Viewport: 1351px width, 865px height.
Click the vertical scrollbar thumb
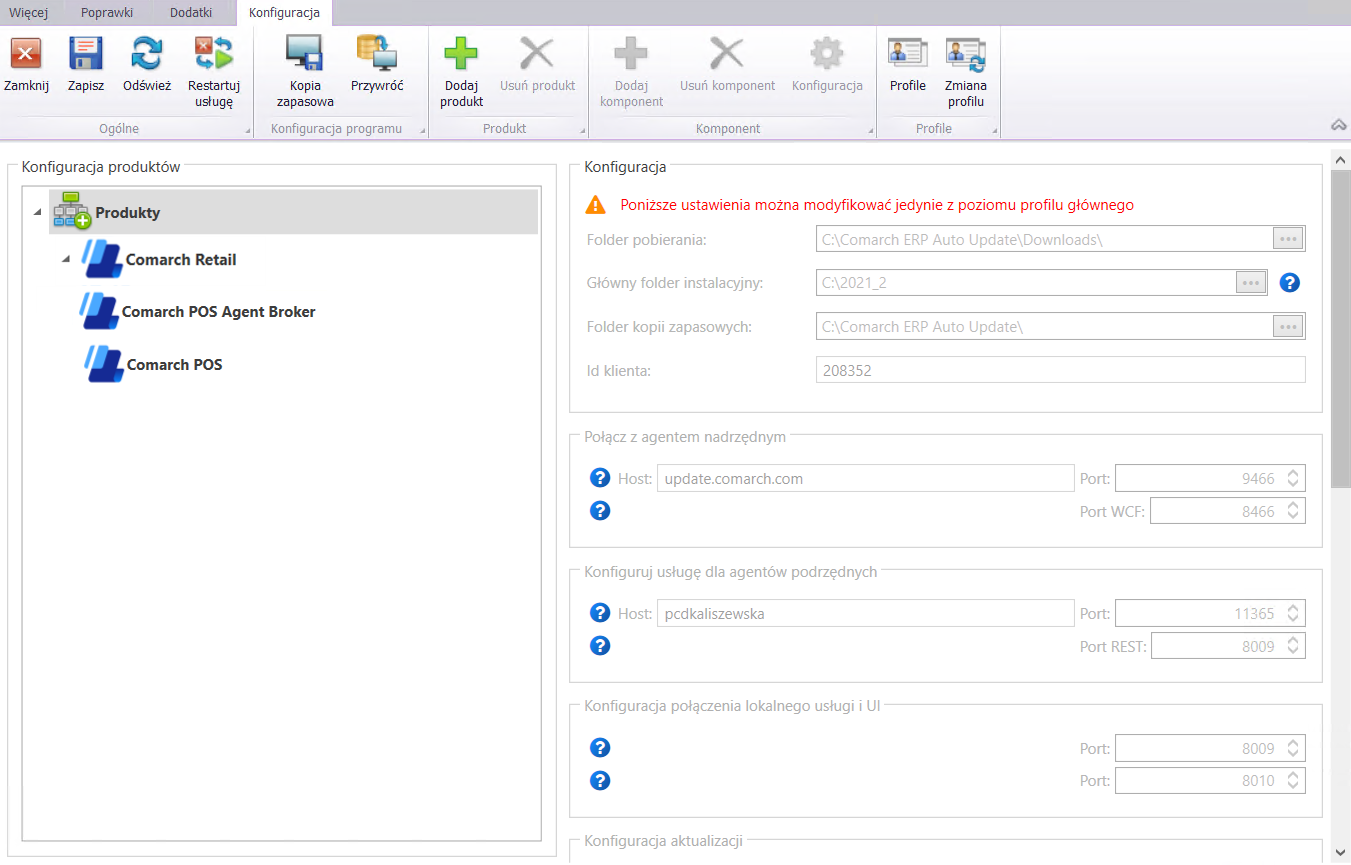(1341, 330)
